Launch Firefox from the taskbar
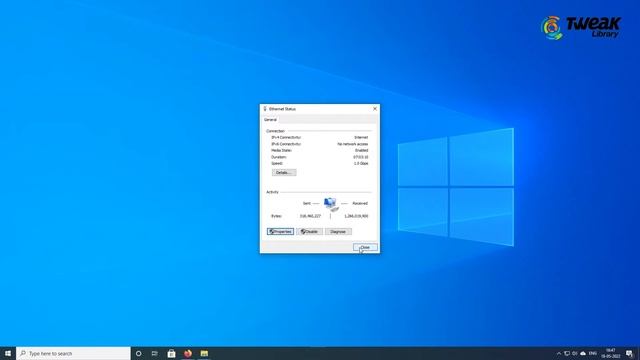The width and height of the screenshot is (640, 360). click(x=188, y=353)
